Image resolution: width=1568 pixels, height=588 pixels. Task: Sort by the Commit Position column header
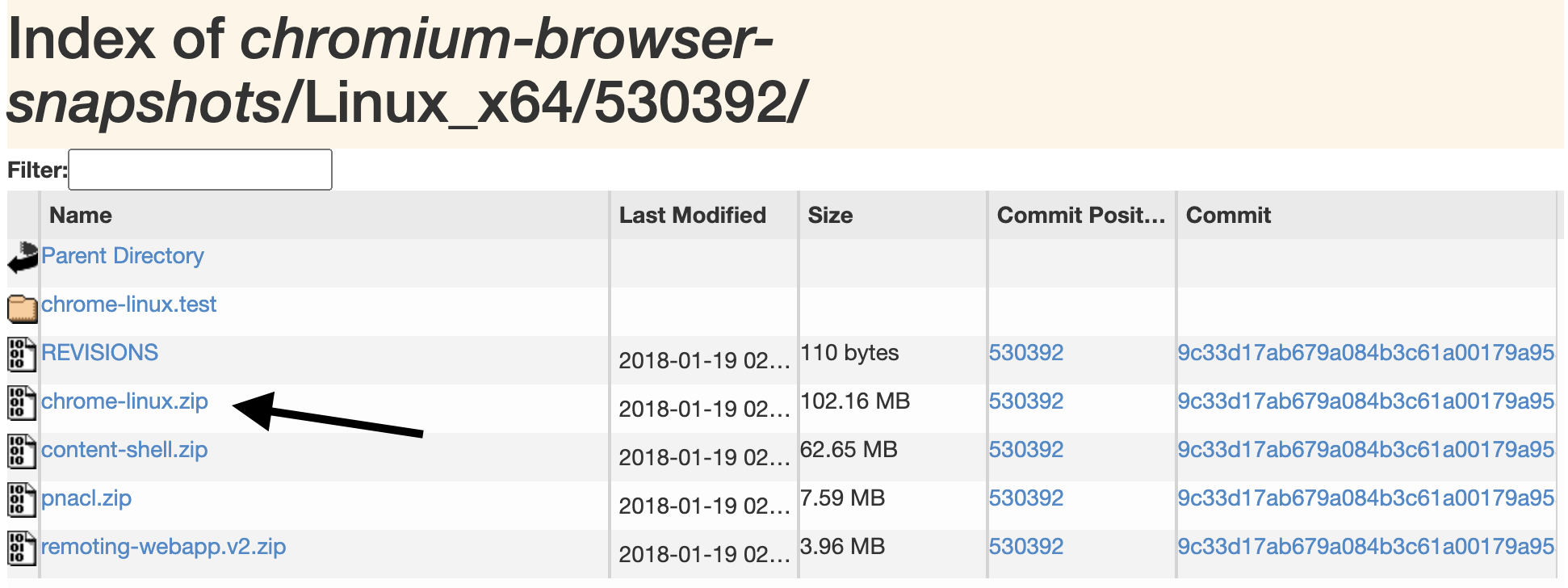(1080, 216)
